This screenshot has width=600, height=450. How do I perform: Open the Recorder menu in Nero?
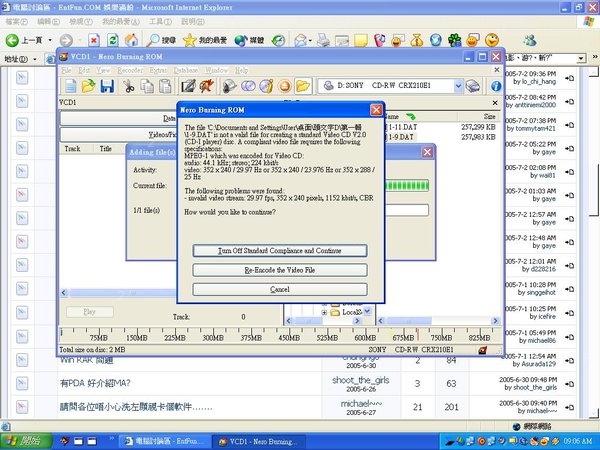130,70
